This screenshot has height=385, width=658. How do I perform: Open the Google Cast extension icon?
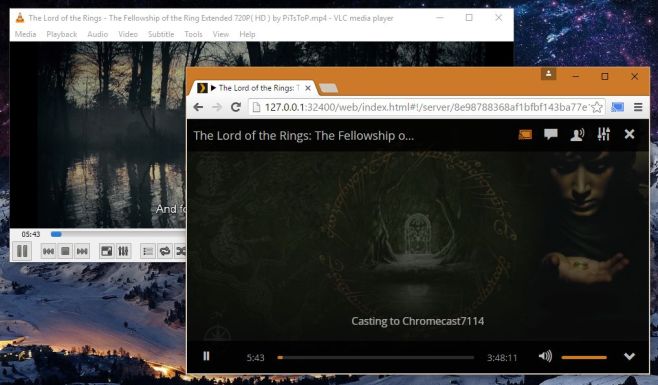(x=617, y=107)
